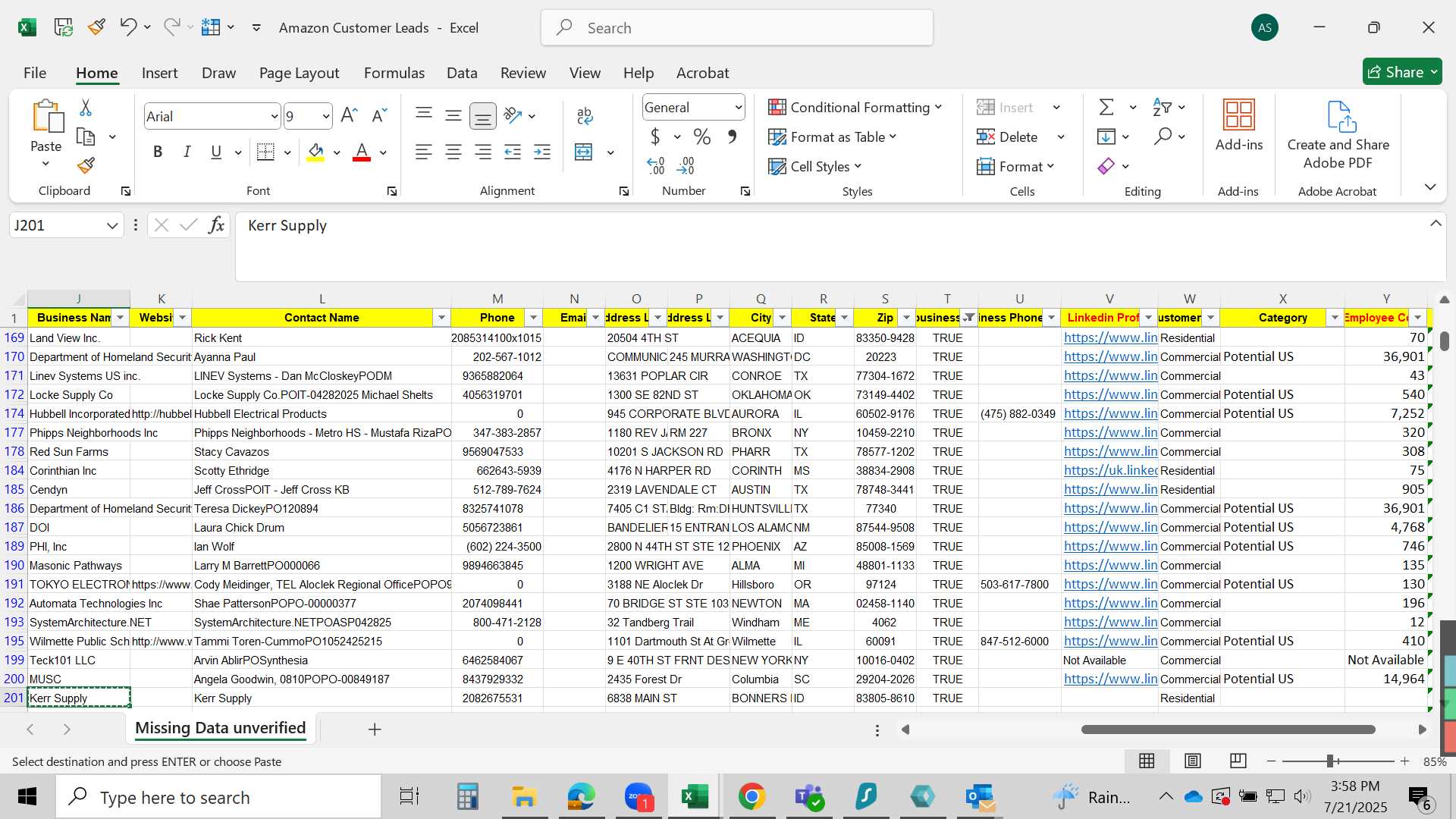Screen dimensions: 1456x819
Task: Click the Fill down icon in Editing
Action: pos(1106,137)
